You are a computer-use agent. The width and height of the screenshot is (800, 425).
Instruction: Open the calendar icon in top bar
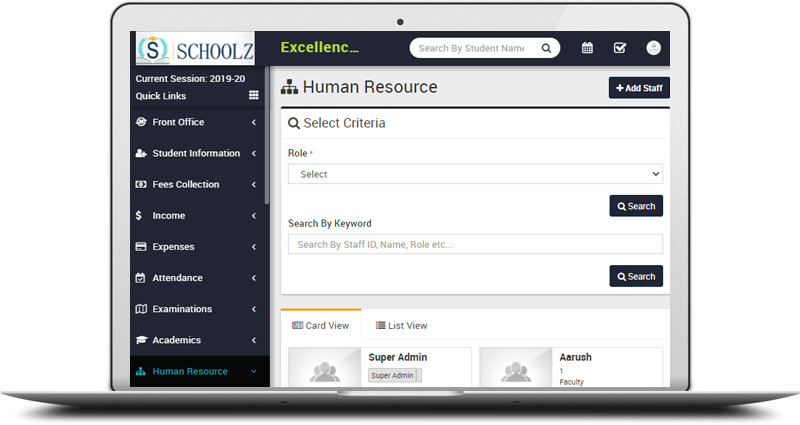tap(587, 48)
